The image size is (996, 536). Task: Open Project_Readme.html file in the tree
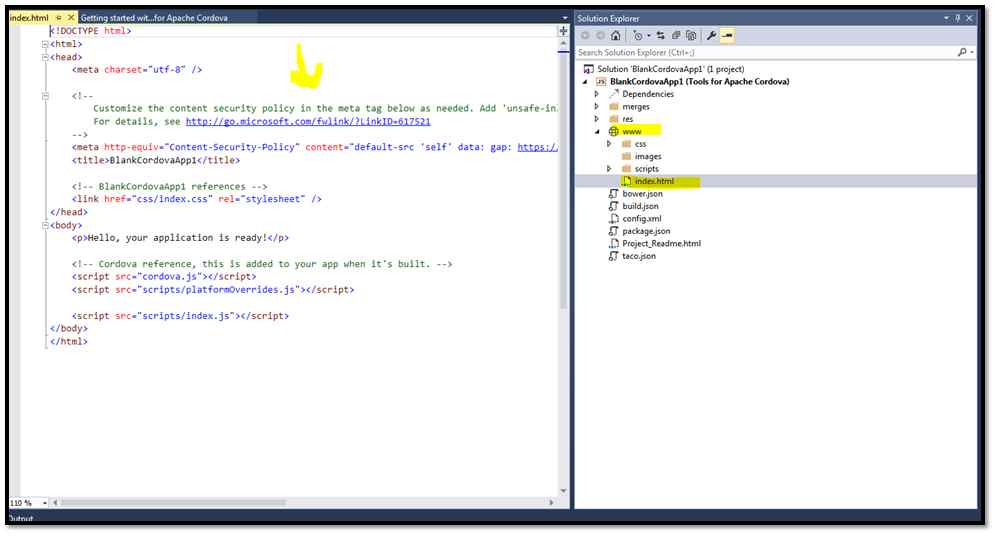click(x=661, y=243)
